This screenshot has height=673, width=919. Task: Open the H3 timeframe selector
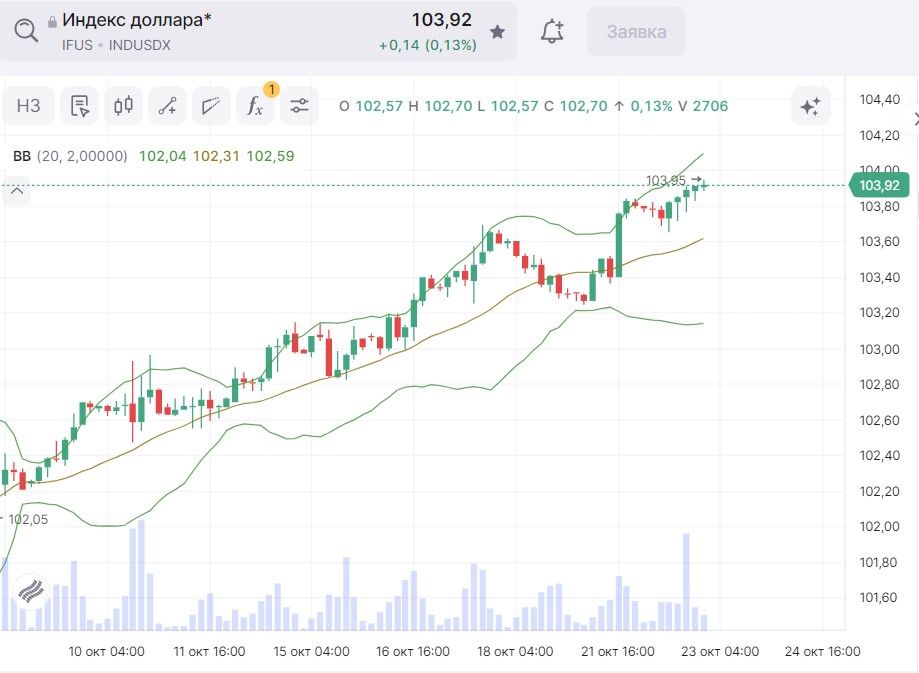point(29,106)
